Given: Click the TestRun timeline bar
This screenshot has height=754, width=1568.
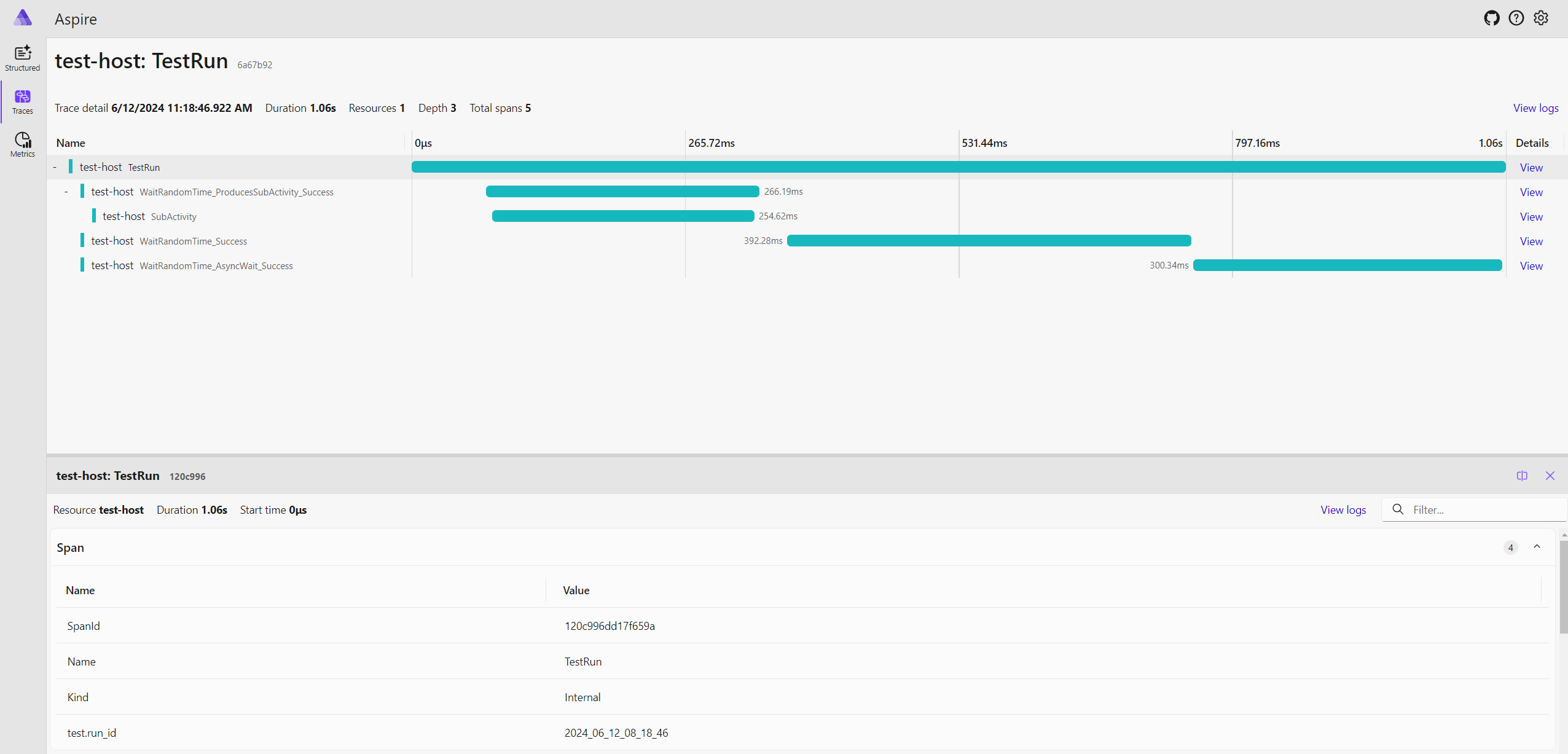Looking at the screenshot, I should [958, 167].
